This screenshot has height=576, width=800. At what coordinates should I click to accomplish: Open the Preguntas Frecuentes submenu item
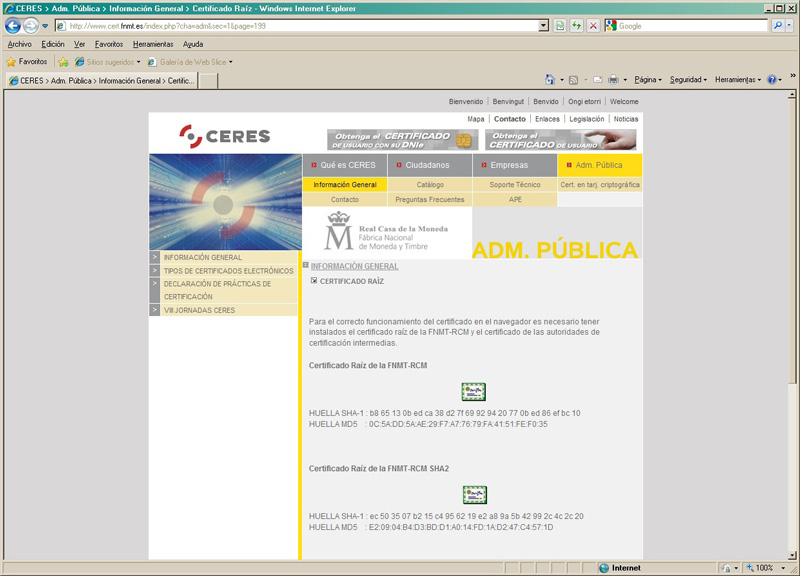coord(430,199)
